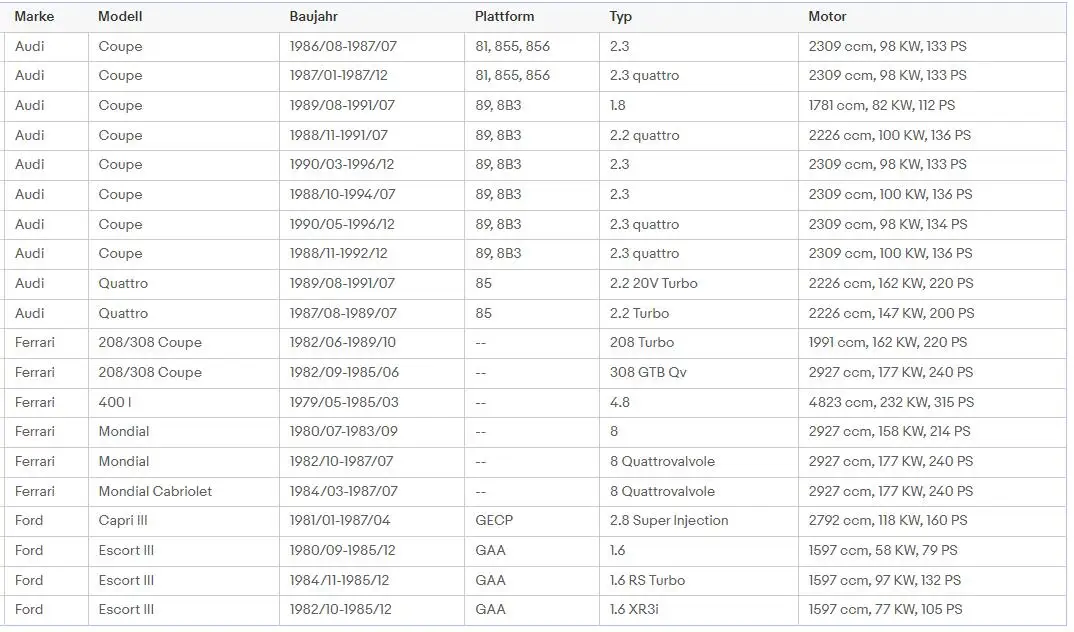This screenshot has height=632, width=1074.
Task: Click the 2792 ccm, 118 KW engine cell
Action: pos(888,521)
